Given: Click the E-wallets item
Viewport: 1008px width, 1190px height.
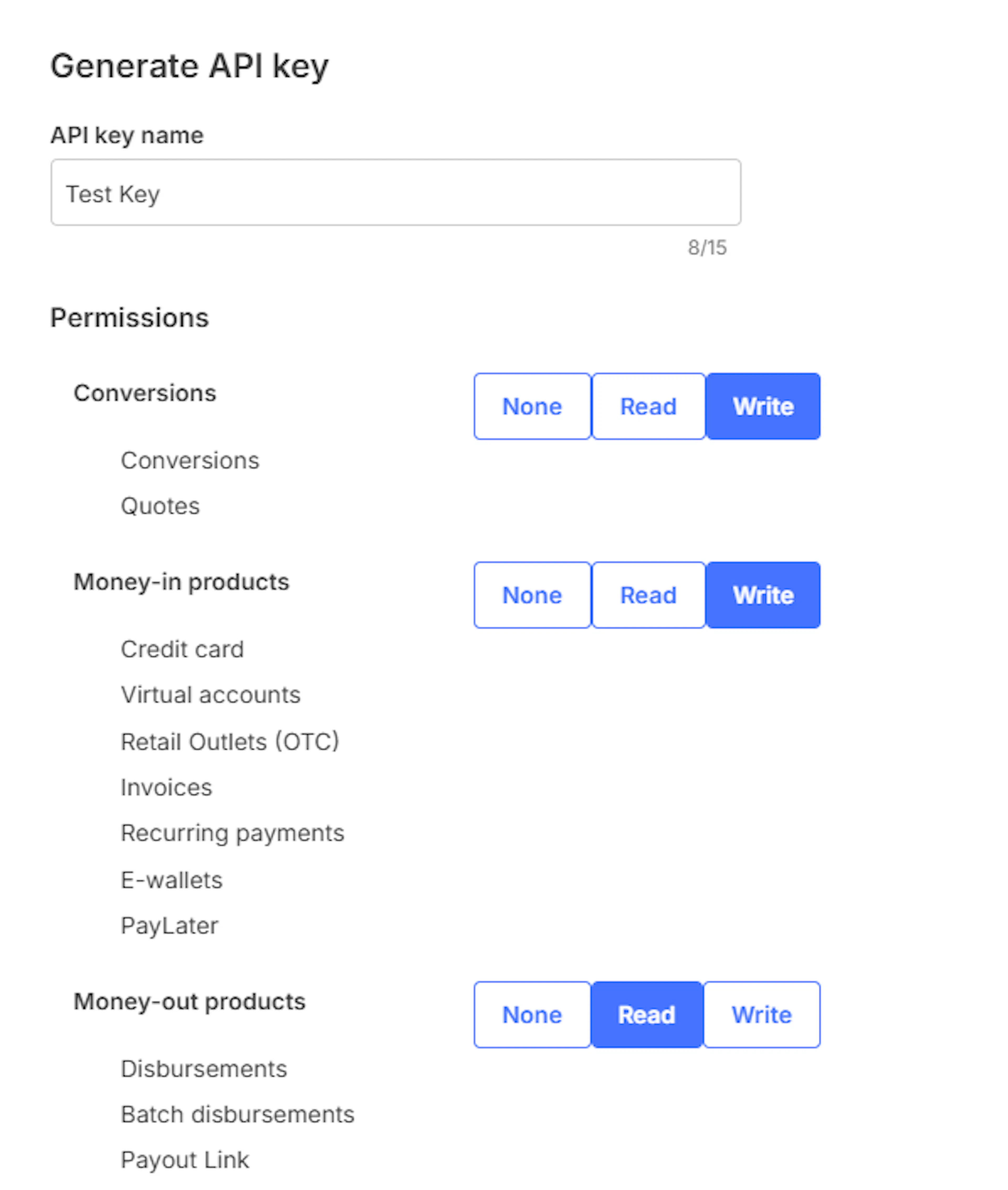Looking at the screenshot, I should click(171, 880).
